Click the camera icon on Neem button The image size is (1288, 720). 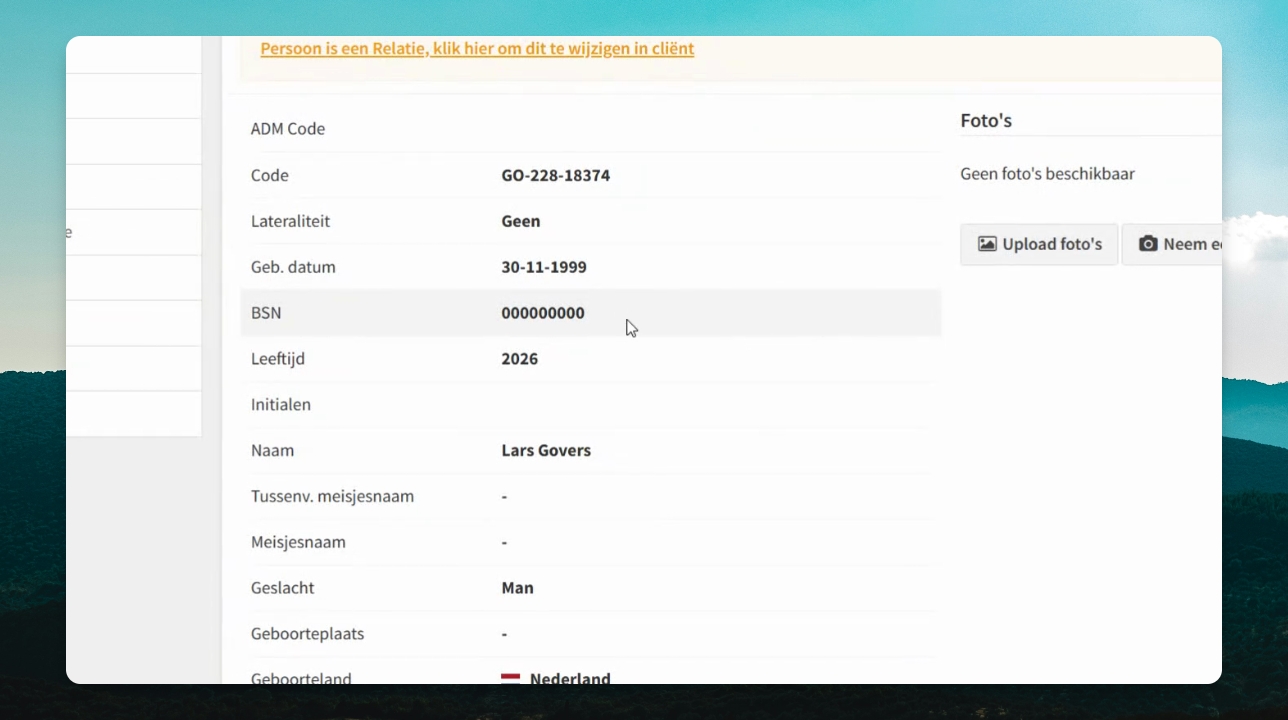click(x=1148, y=244)
